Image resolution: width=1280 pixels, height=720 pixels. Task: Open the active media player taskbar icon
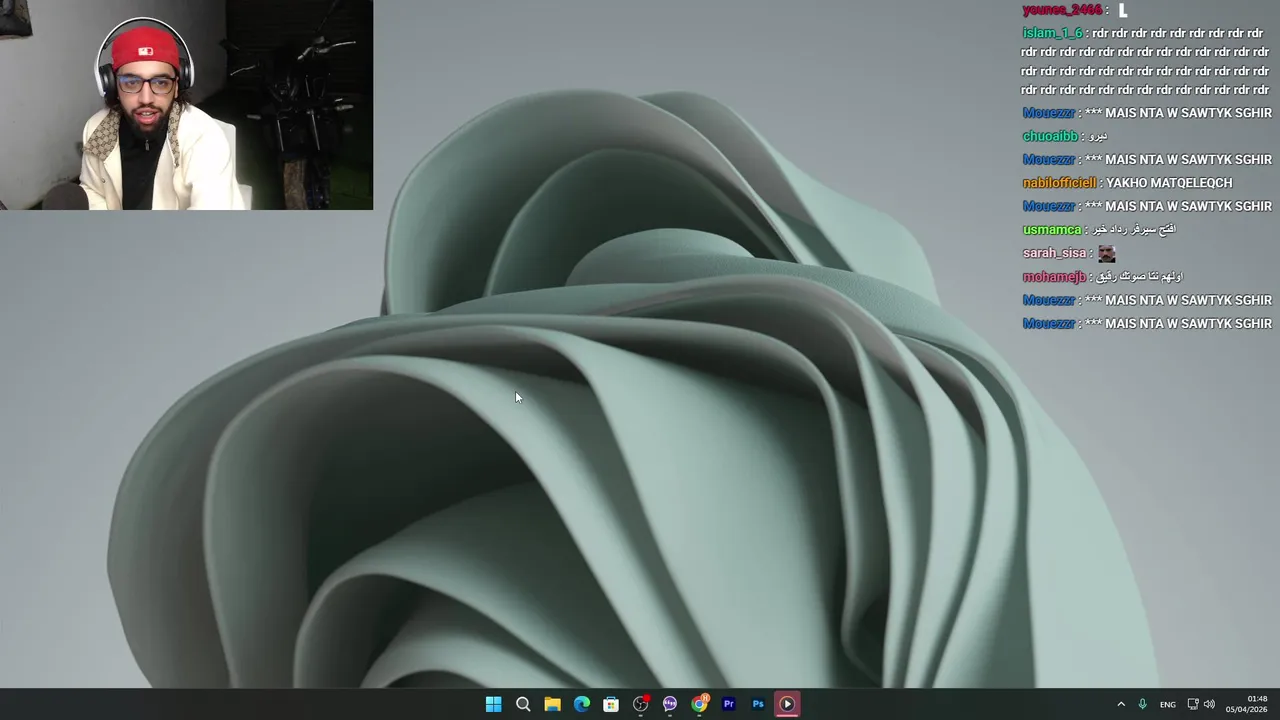(x=787, y=704)
